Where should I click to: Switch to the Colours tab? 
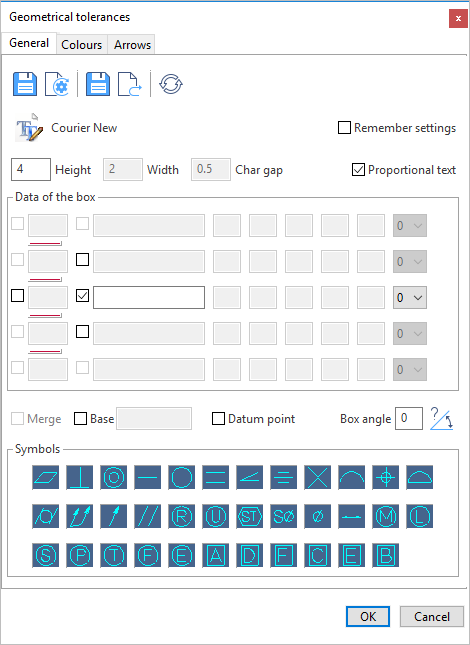[x=81, y=44]
